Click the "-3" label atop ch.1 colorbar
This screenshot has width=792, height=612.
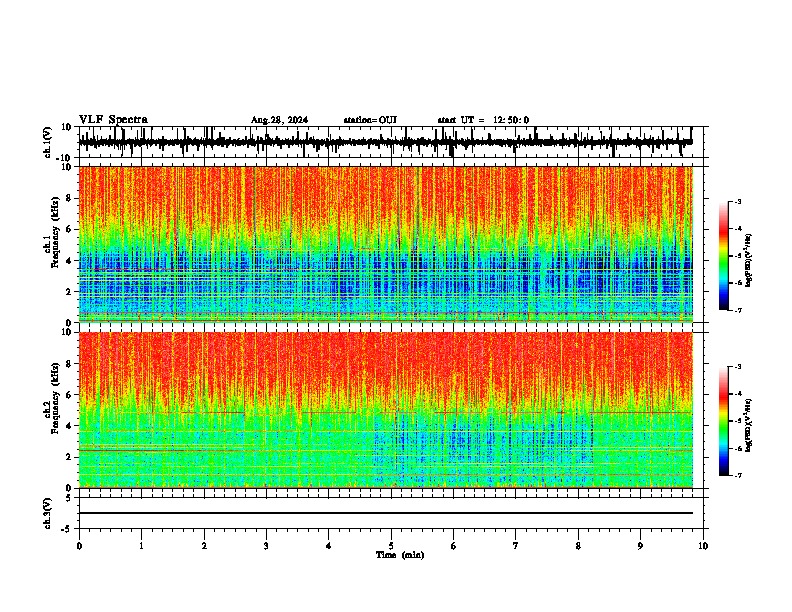[x=737, y=202]
